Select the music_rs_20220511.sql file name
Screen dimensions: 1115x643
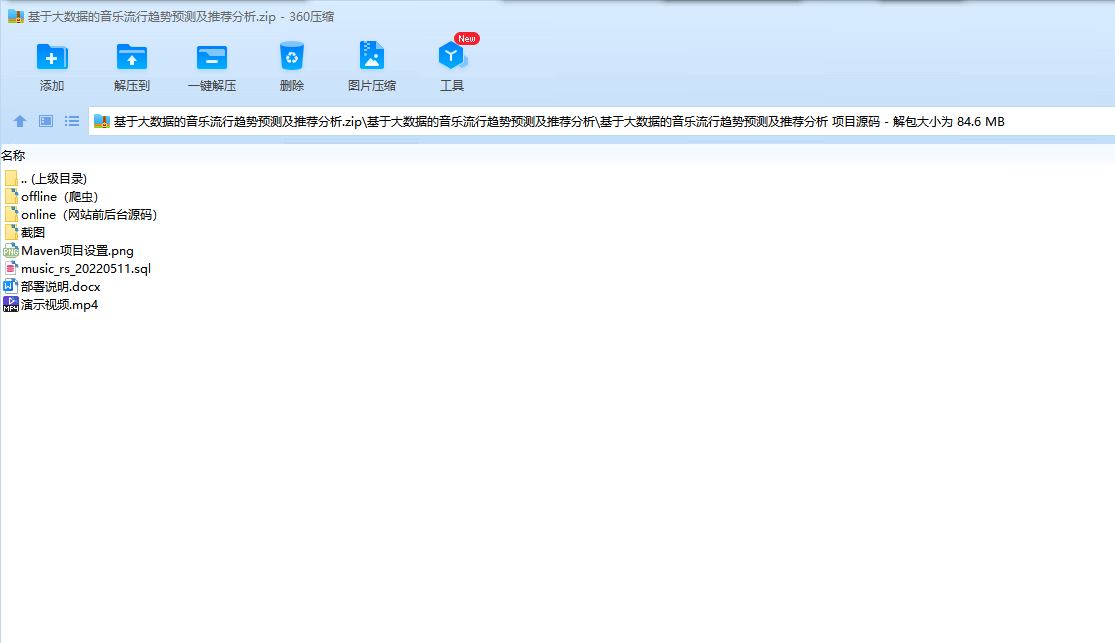tap(86, 268)
